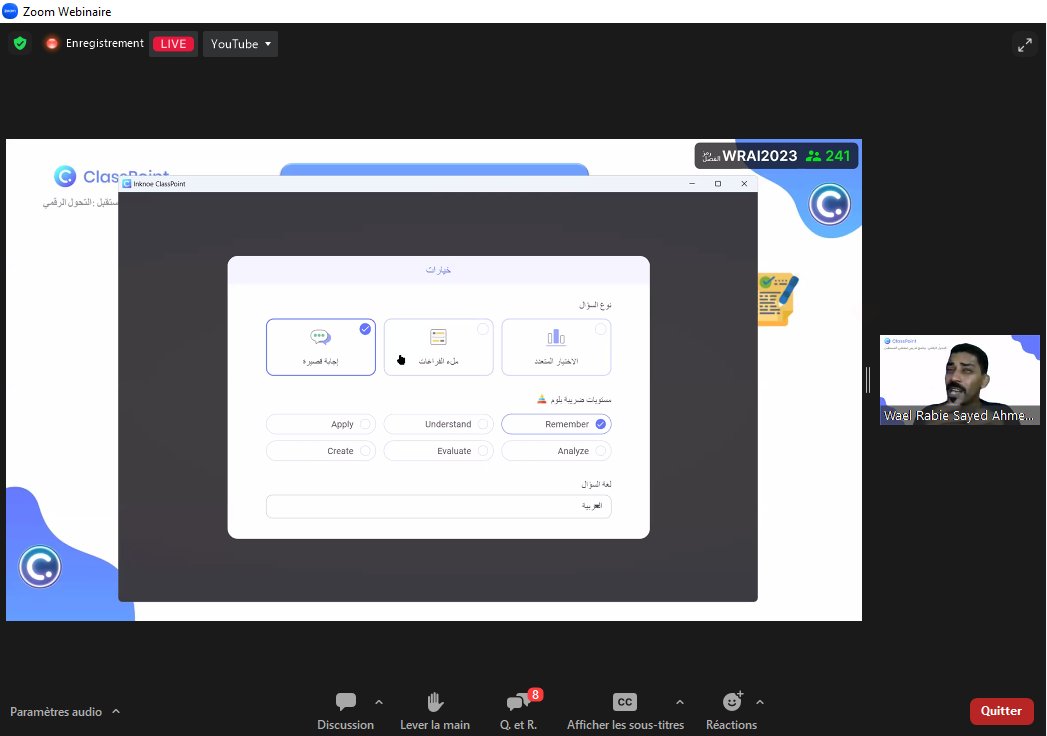Click the speech bubble short answer icon
This screenshot has width=1047, height=736.
[x=321, y=337]
